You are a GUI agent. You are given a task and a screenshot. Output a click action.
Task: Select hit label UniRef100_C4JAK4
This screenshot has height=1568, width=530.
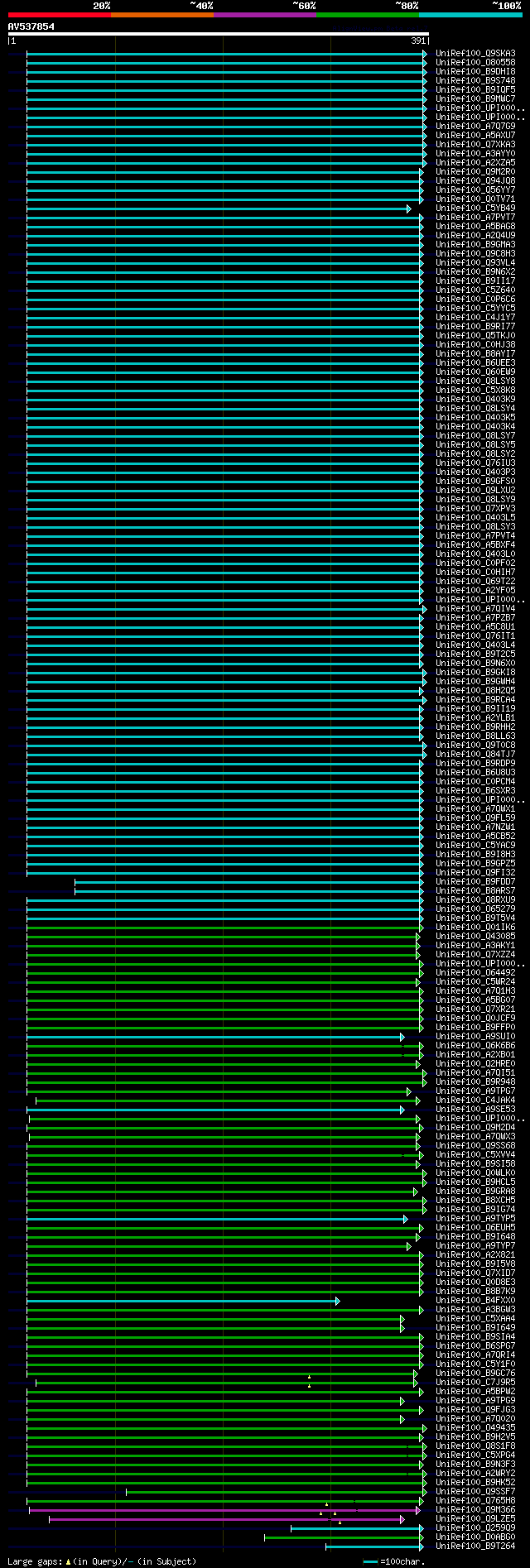click(475, 1100)
